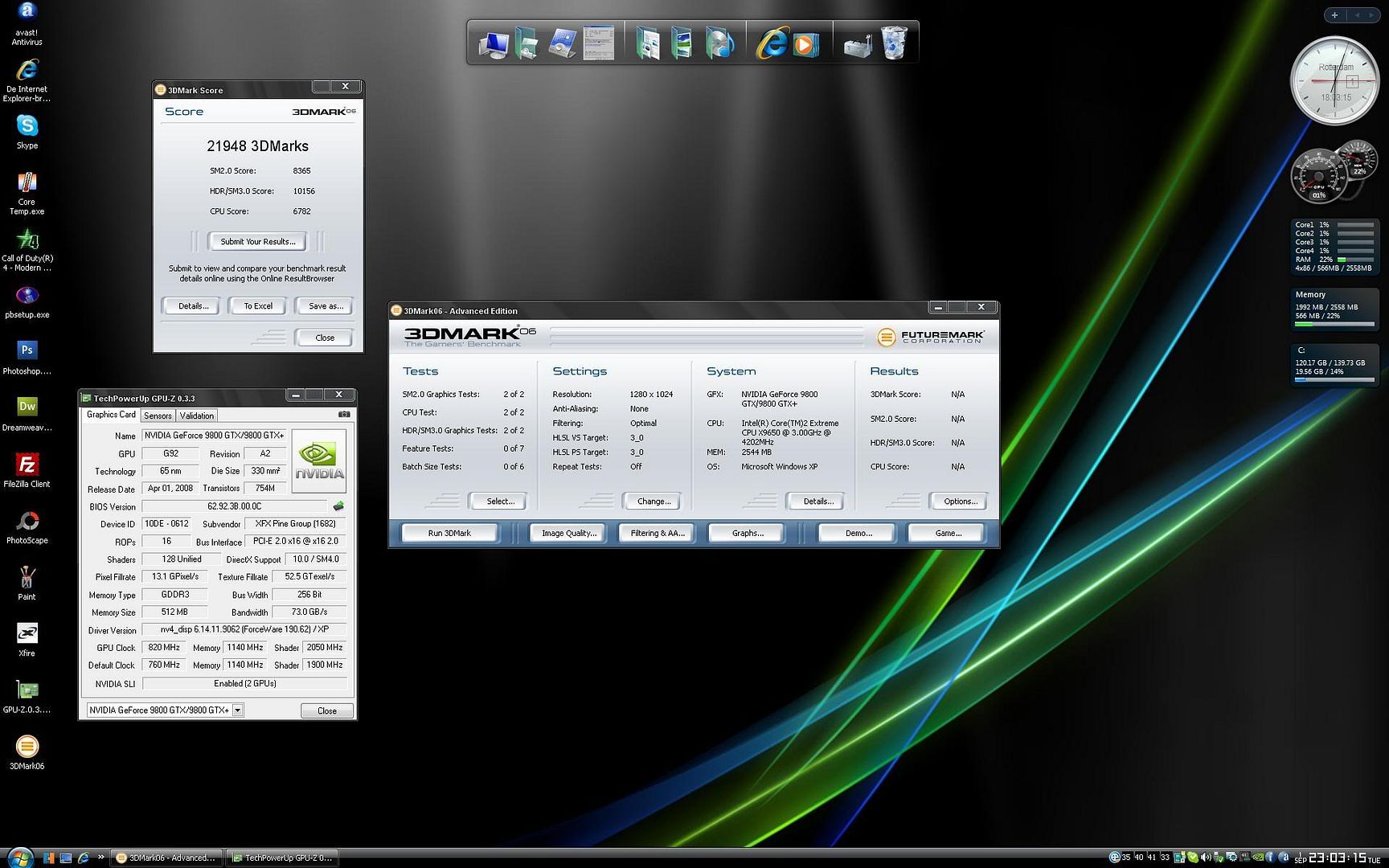Click Game button in 3DMark06
Screen dimensions: 1389x868
click(948, 533)
